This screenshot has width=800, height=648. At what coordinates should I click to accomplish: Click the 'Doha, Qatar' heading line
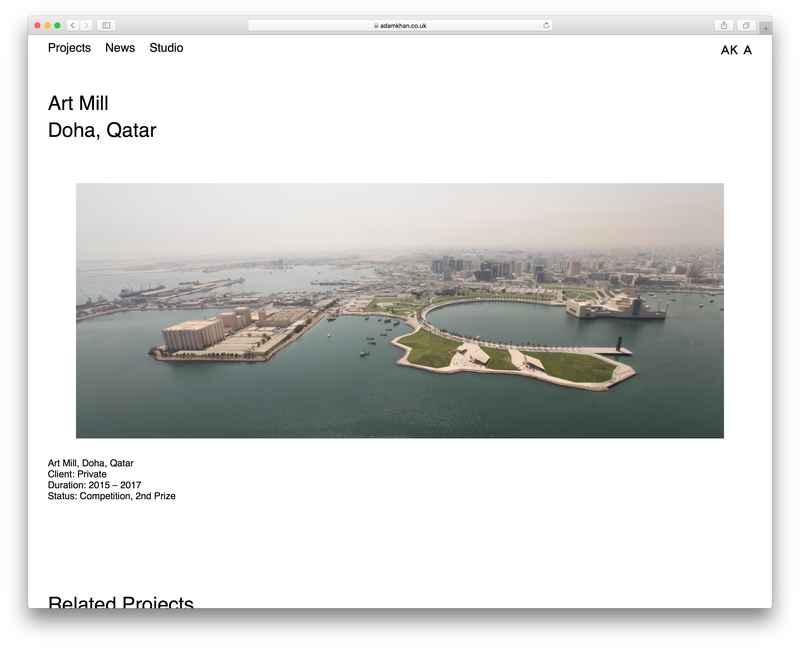[102, 131]
